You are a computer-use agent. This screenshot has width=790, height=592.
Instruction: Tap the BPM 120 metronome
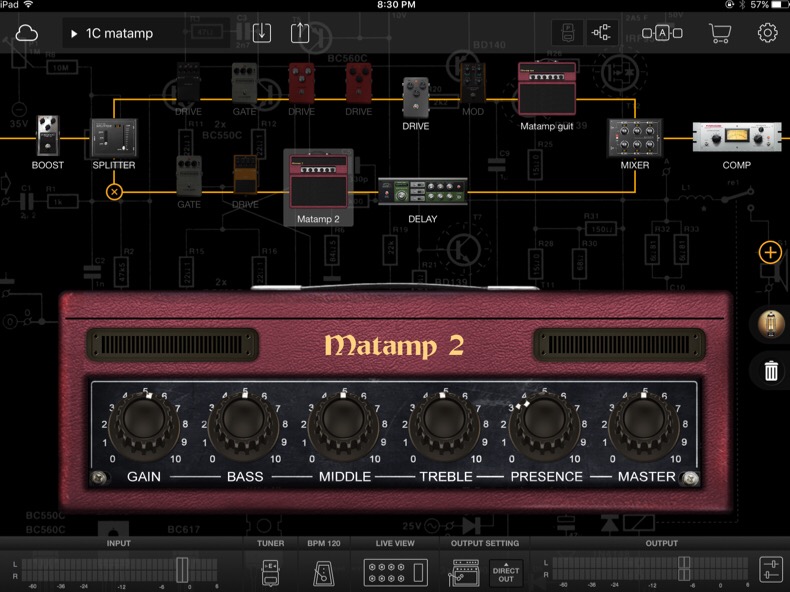click(324, 572)
